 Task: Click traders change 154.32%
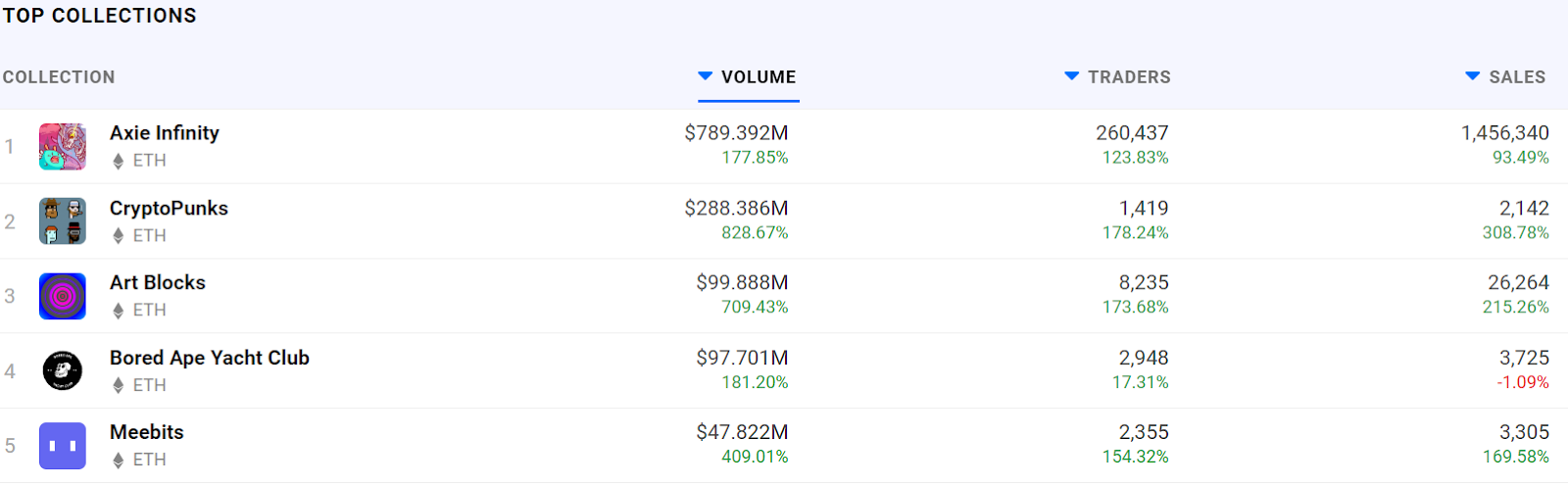pos(1135,458)
